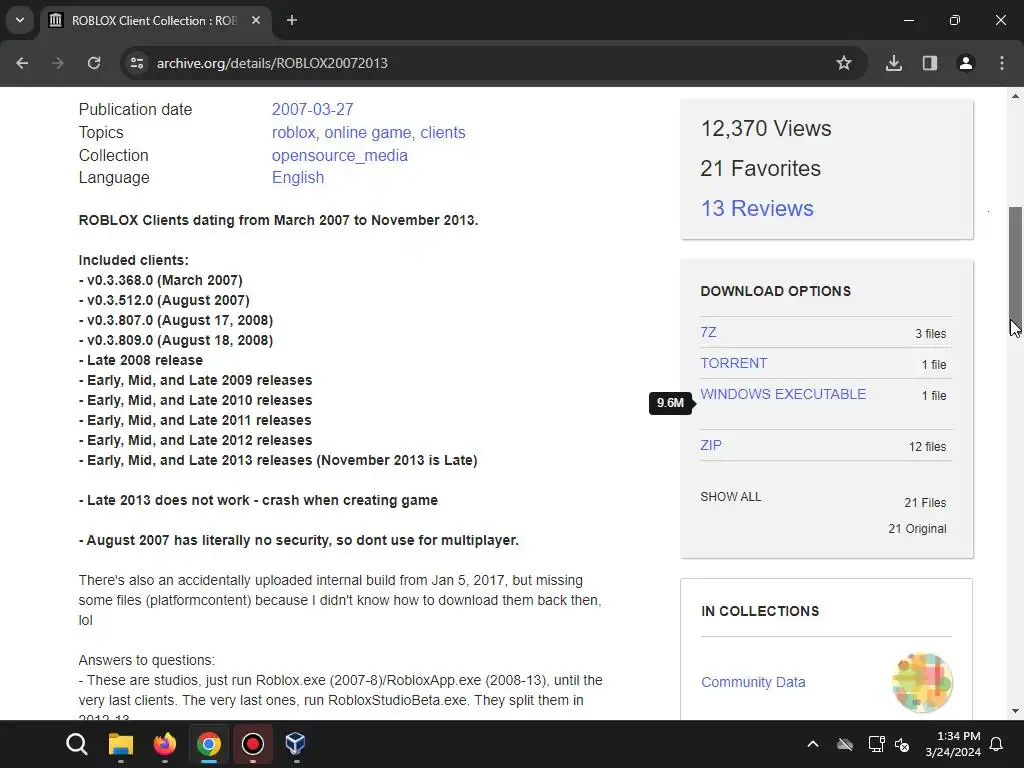Open site information icon in address bar
The width and height of the screenshot is (1024, 768).
137,63
